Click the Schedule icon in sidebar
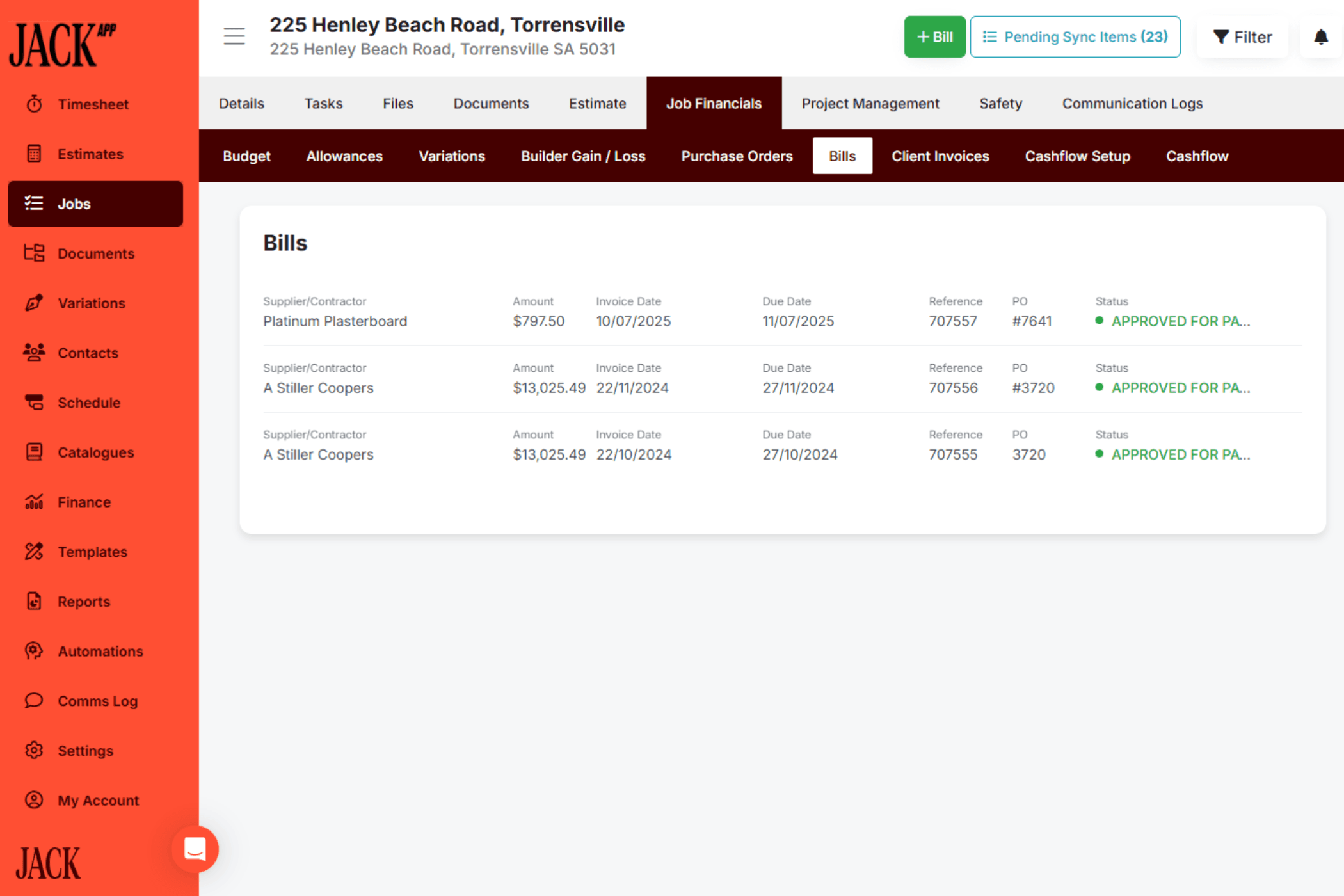The height and width of the screenshot is (896, 1344). tap(35, 403)
